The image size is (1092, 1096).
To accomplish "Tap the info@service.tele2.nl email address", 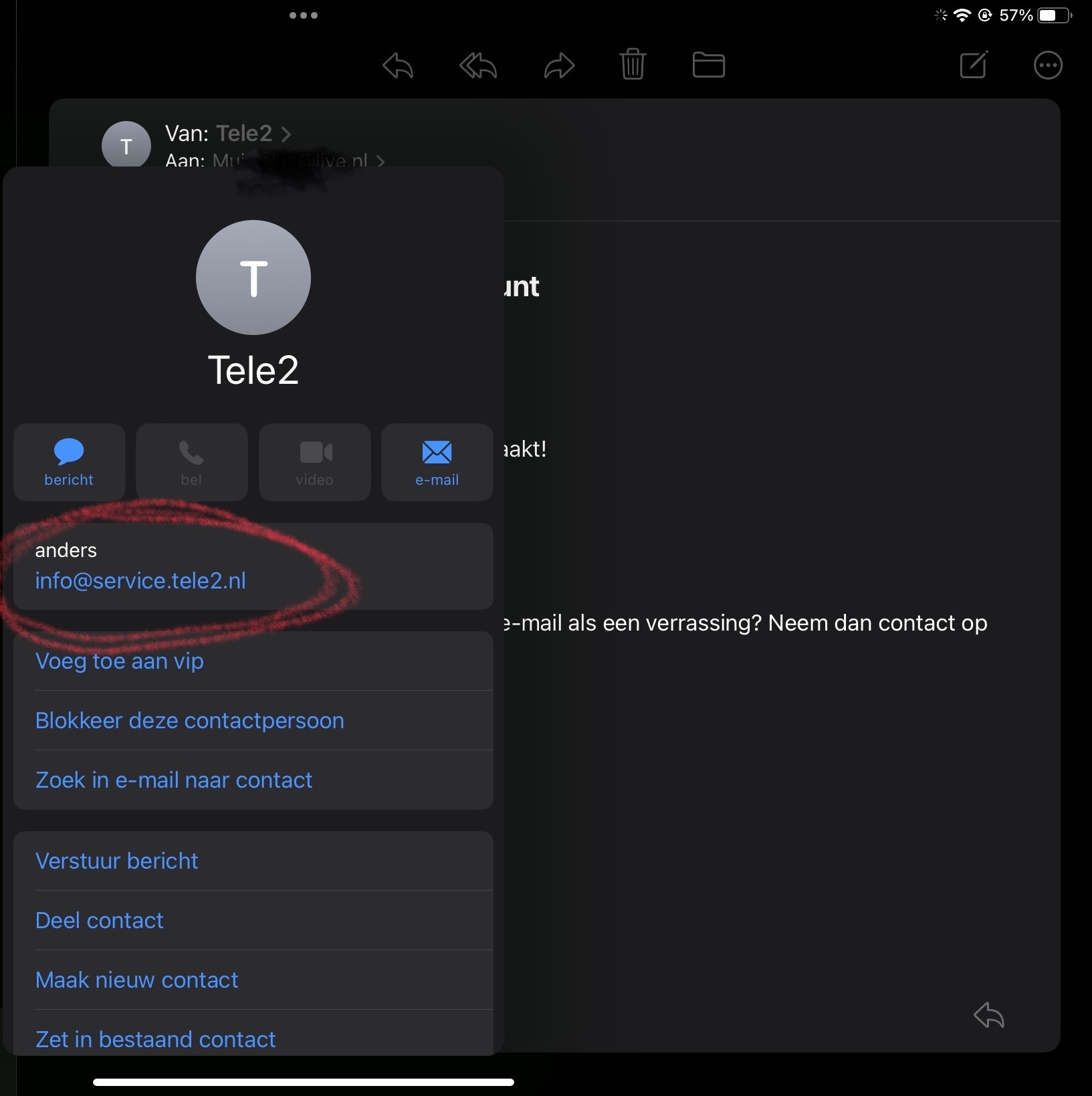I will tap(140, 580).
